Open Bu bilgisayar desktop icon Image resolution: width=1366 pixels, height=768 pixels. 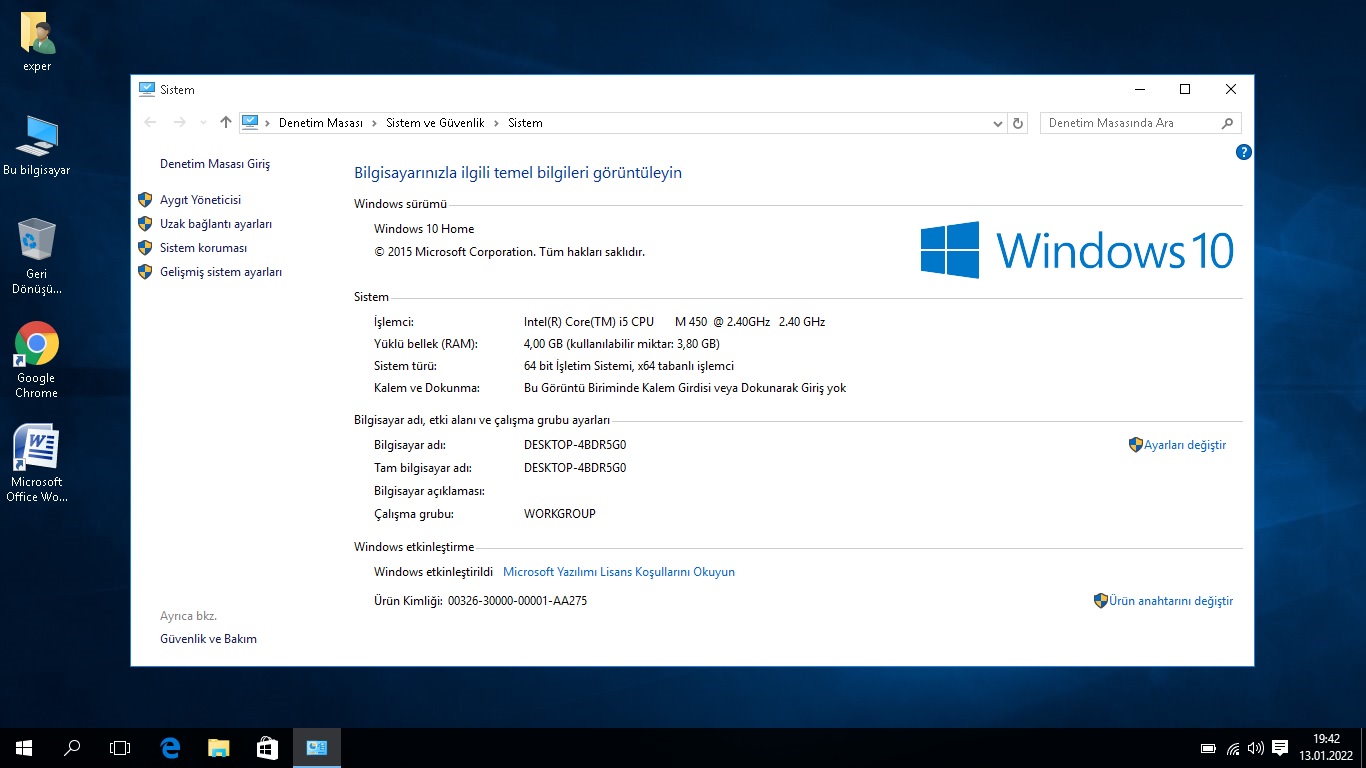click(x=37, y=146)
